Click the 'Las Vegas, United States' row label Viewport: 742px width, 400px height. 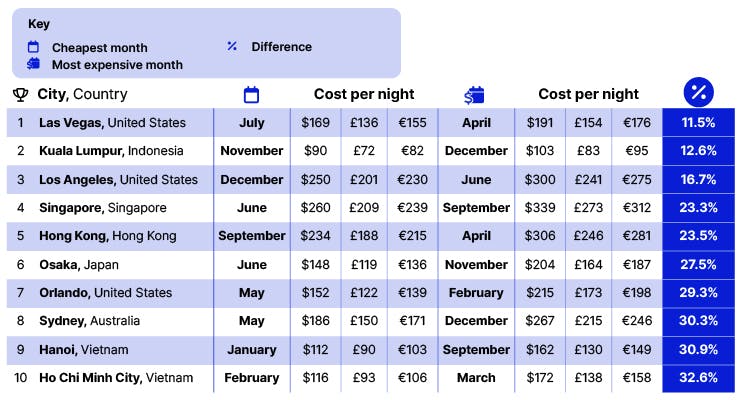coord(112,123)
